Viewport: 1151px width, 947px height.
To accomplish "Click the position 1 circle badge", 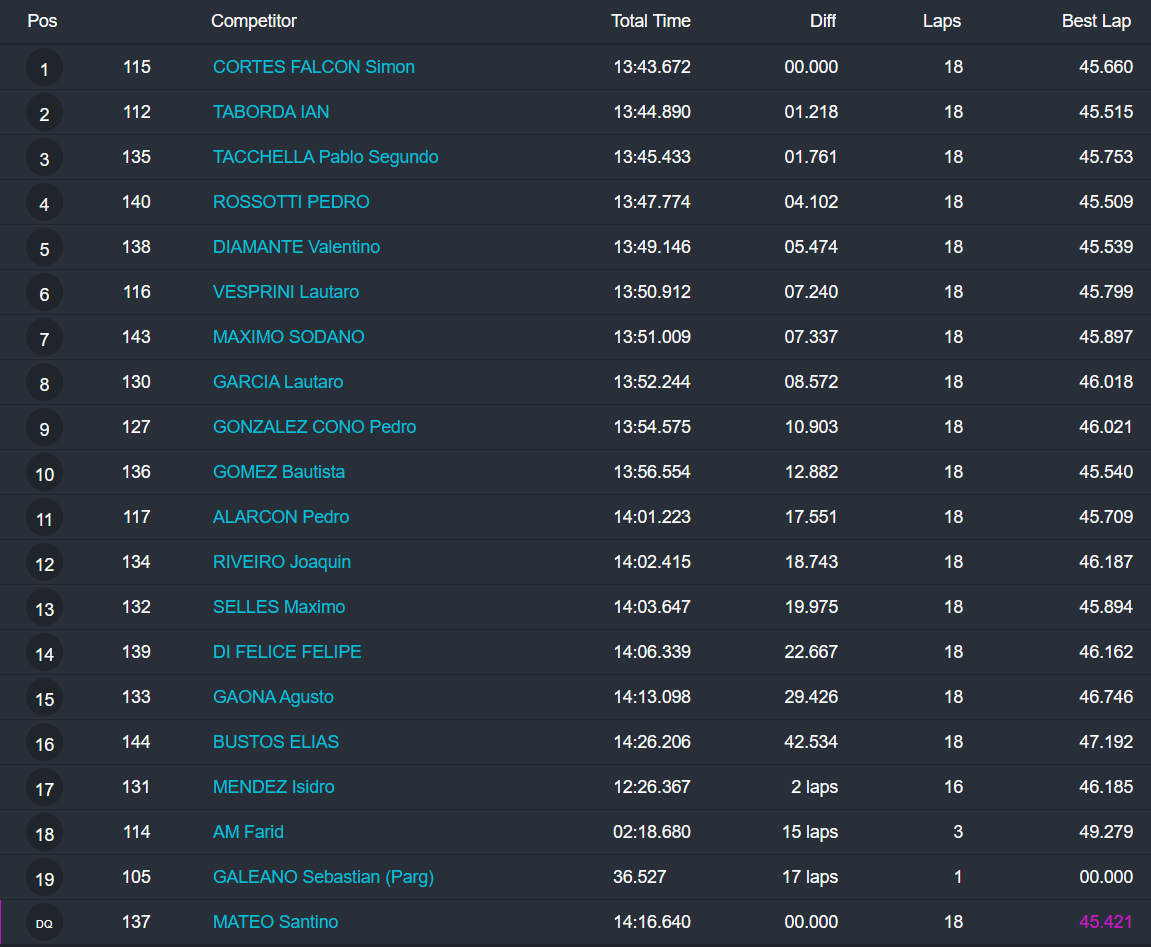I will click(44, 69).
